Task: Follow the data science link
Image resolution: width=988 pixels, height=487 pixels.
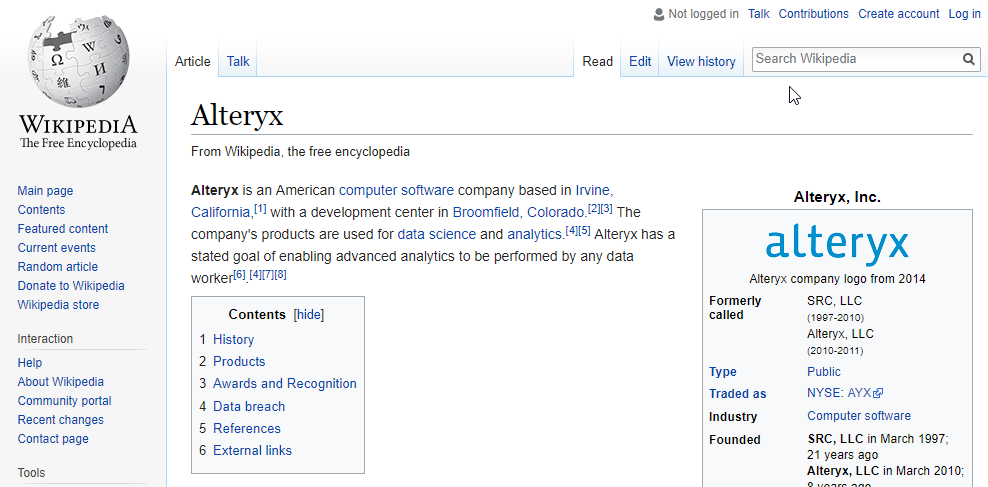Action: [x=437, y=234]
